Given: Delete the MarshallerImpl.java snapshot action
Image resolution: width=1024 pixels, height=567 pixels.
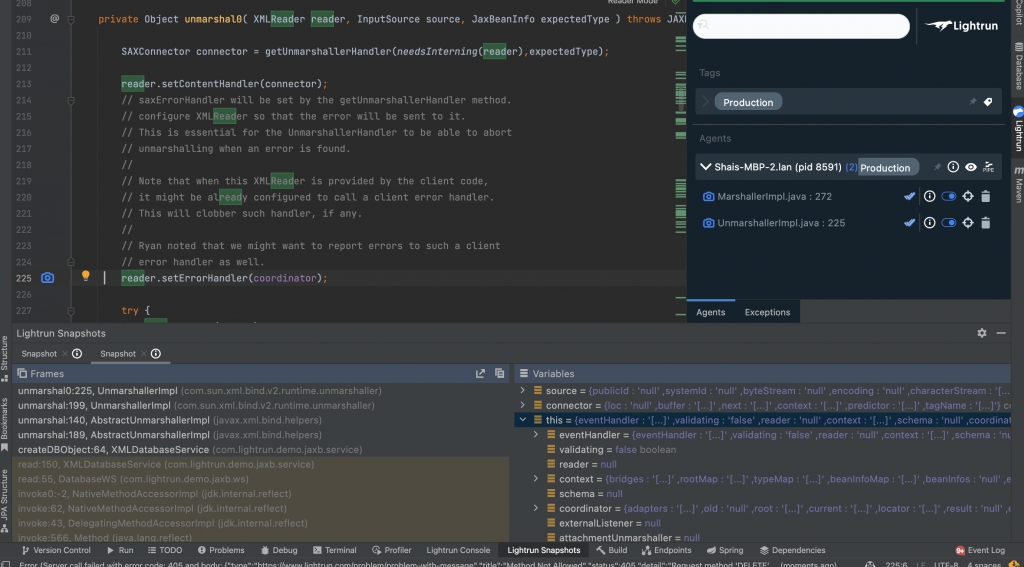Looking at the screenshot, I should 985,197.
